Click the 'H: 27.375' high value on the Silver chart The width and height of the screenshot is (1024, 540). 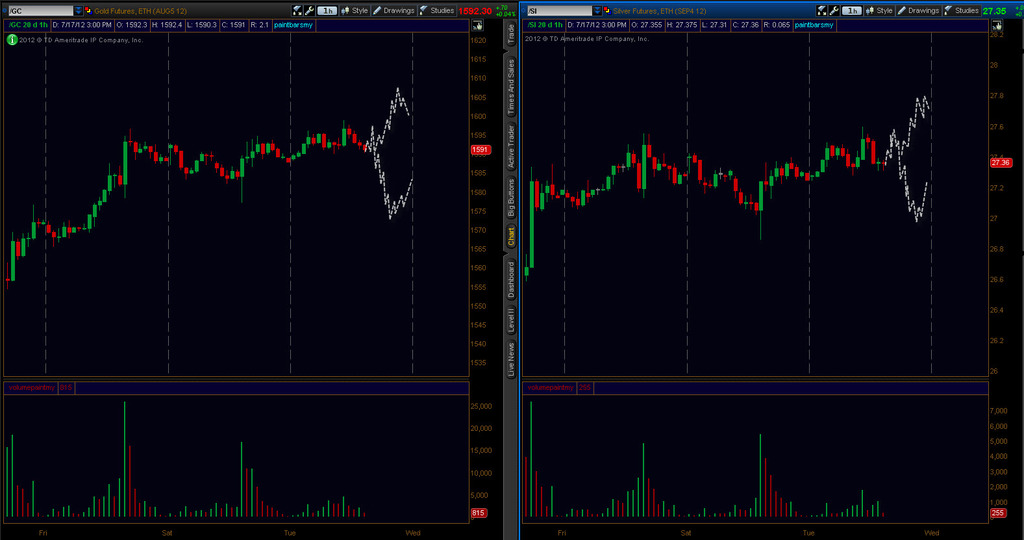(x=680, y=25)
